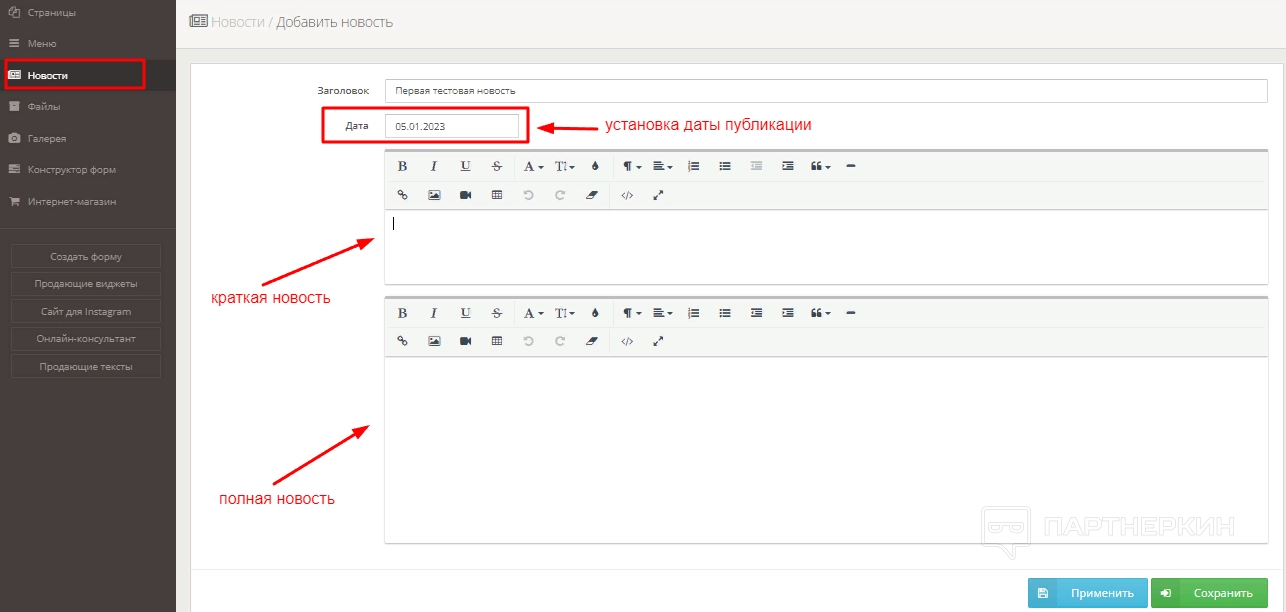Viewport: 1286px width, 612px height.
Task: Open text color picker in lower editor
Action: (x=594, y=313)
